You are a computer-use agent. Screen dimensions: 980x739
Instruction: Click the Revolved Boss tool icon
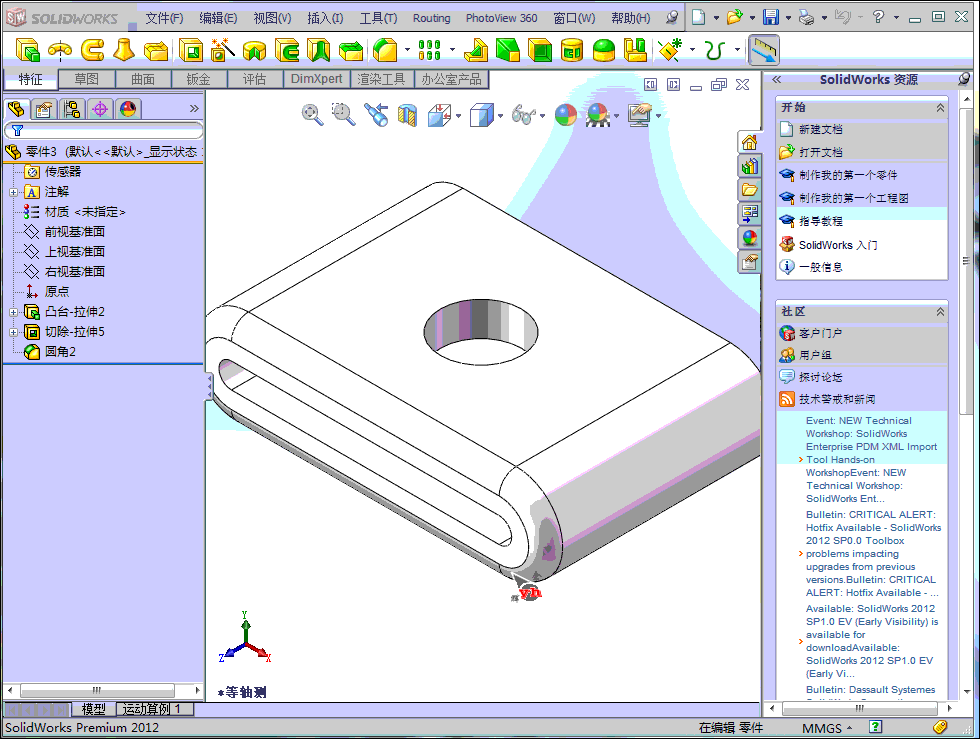tap(60, 50)
